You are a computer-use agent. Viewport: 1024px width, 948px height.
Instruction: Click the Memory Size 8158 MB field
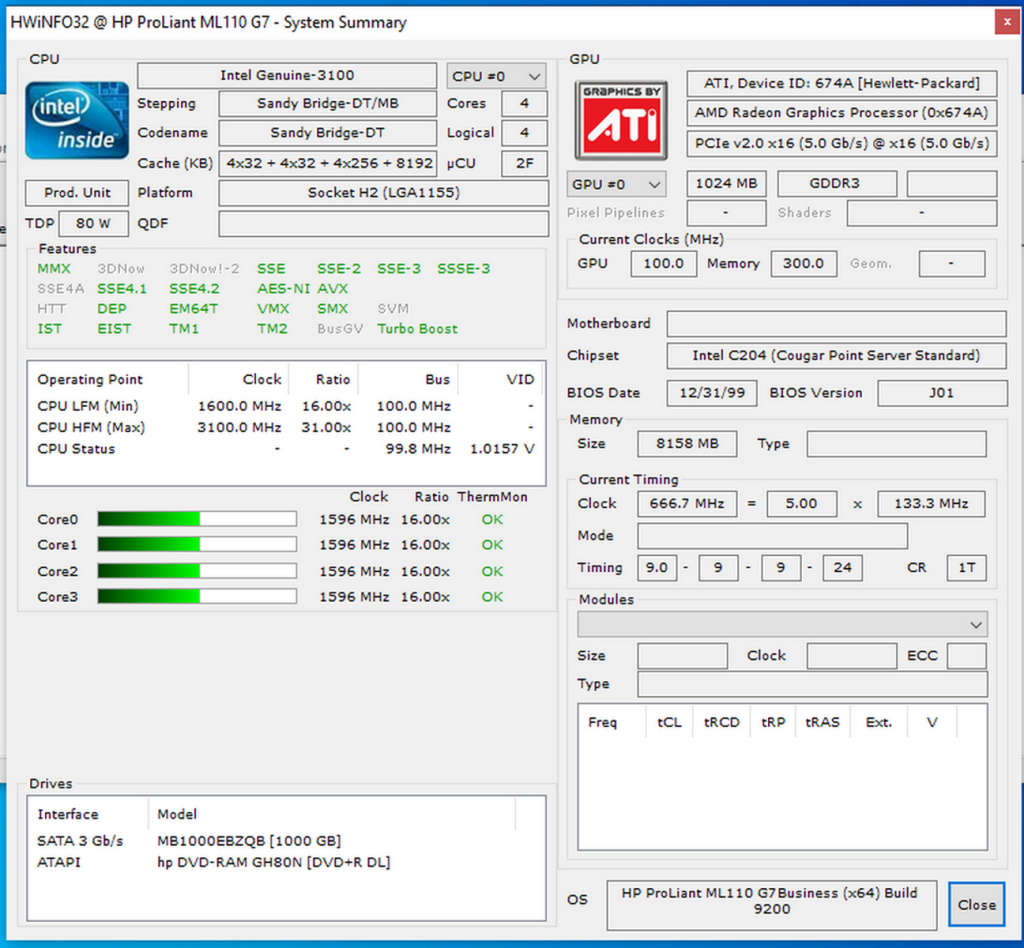coord(686,443)
